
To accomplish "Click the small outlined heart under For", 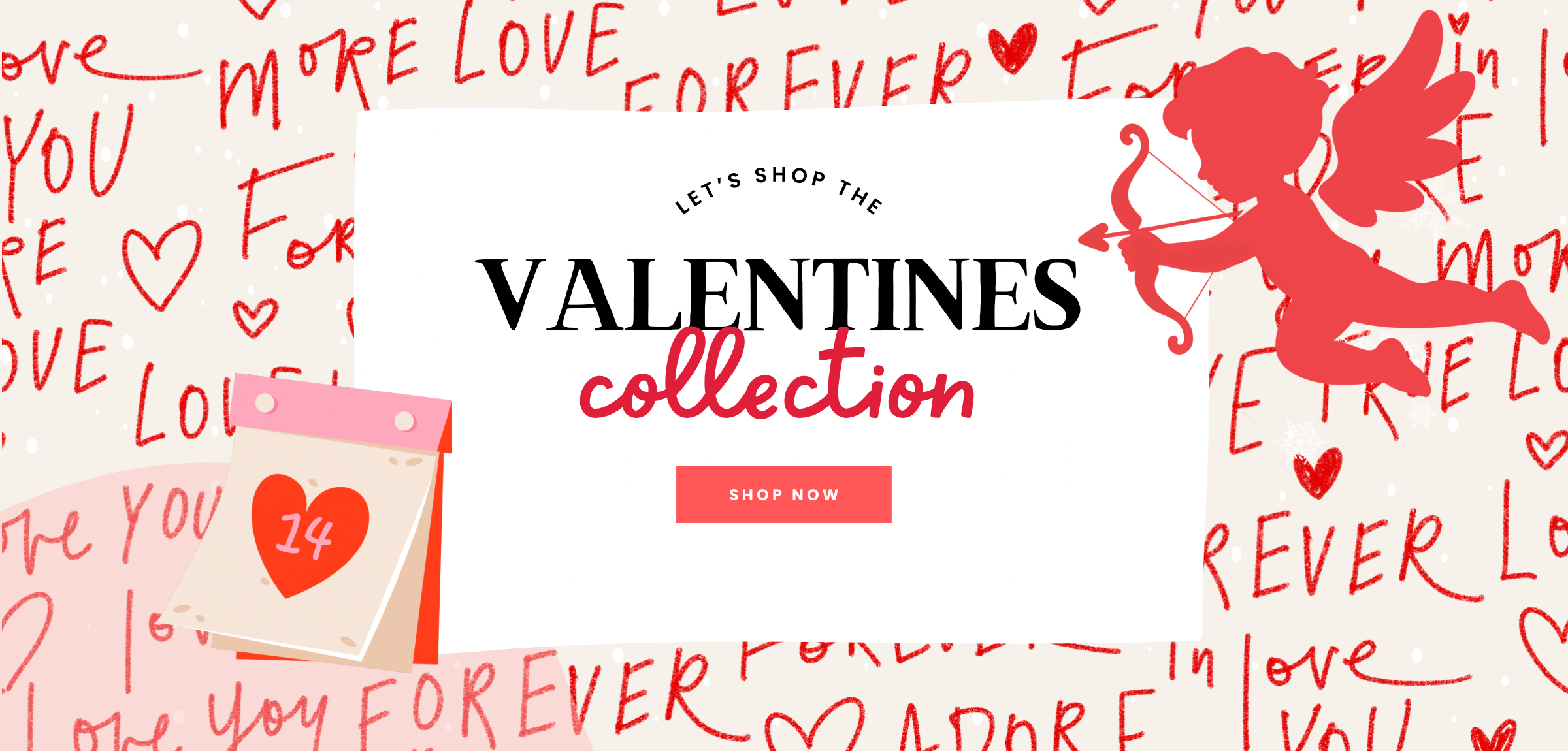I will point(255,317).
